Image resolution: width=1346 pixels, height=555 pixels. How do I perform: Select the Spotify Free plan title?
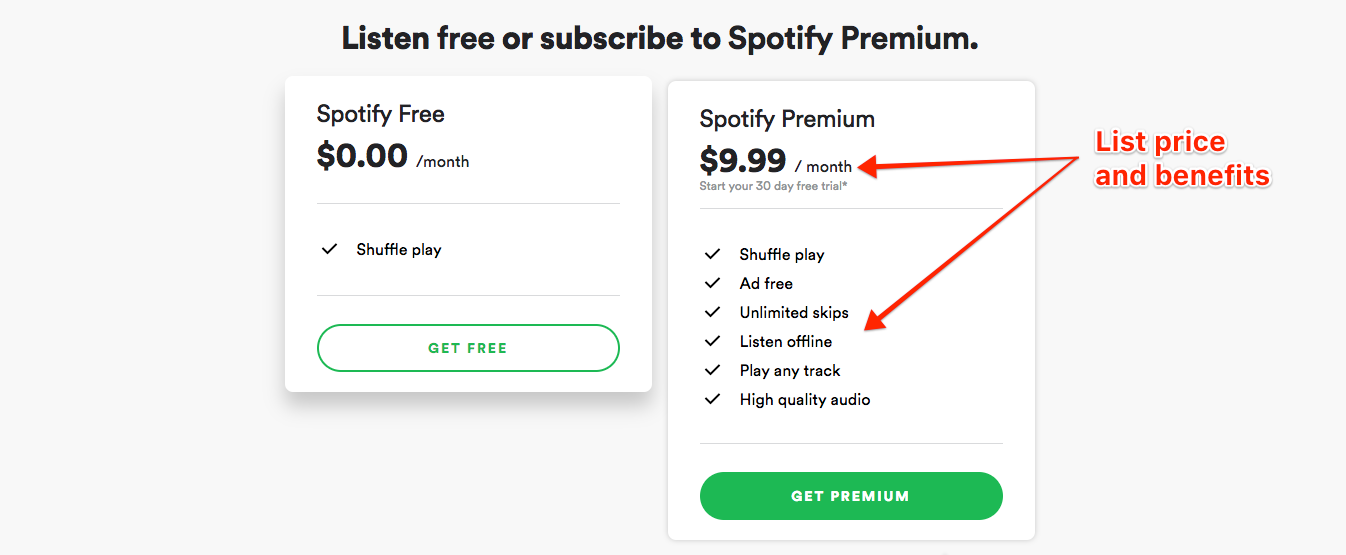click(x=381, y=114)
